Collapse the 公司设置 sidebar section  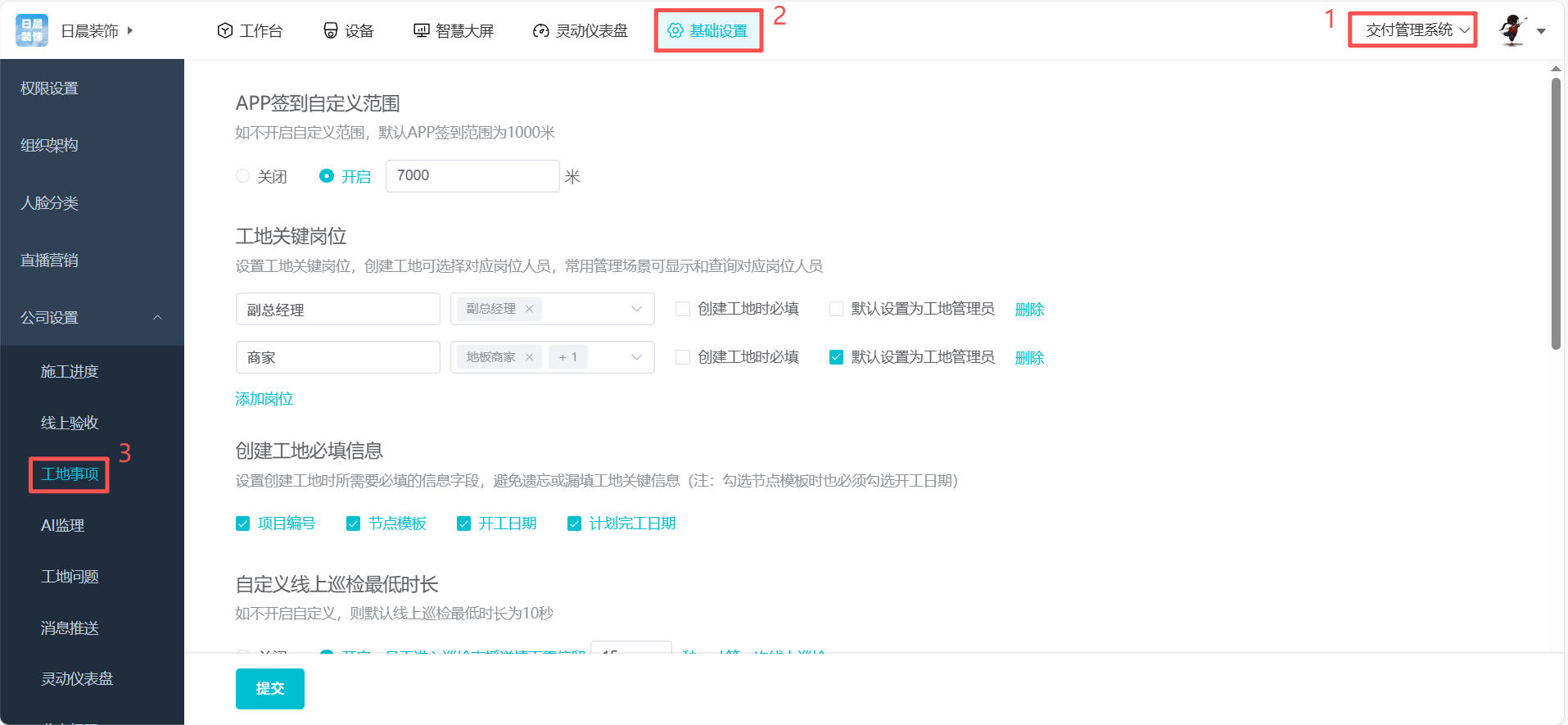[x=157, y=318]
